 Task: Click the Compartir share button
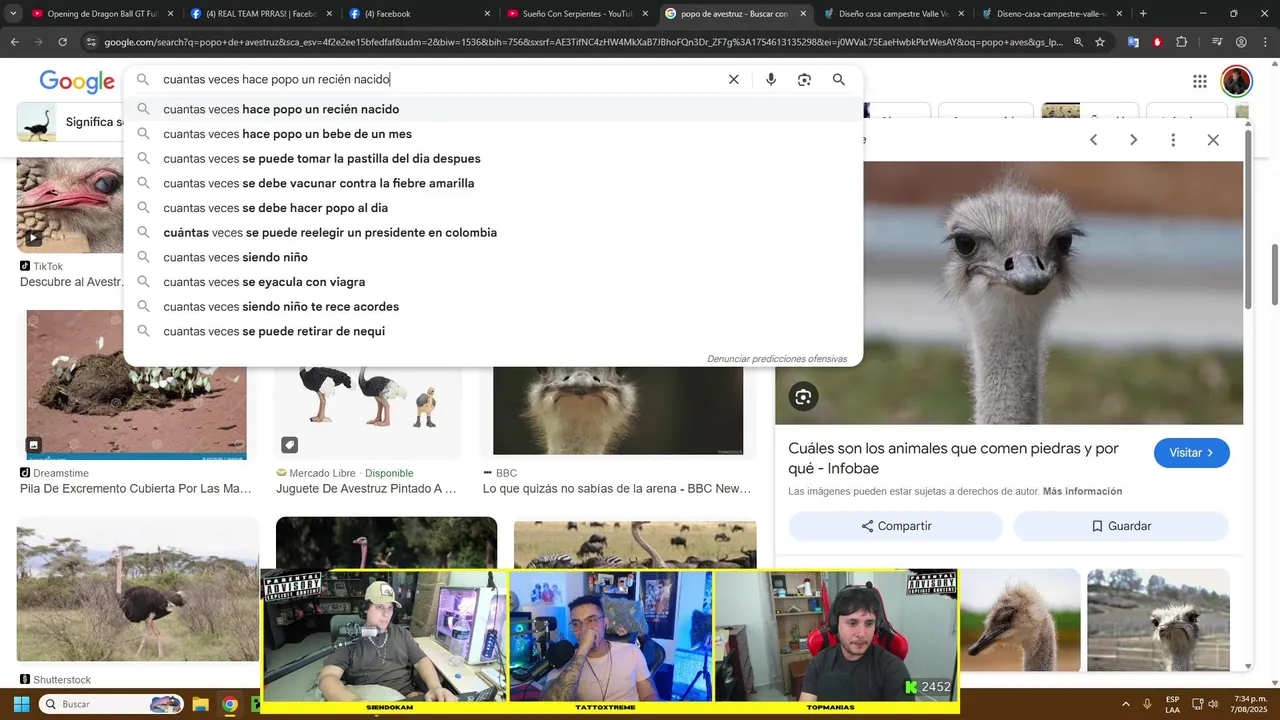point(896,526)
